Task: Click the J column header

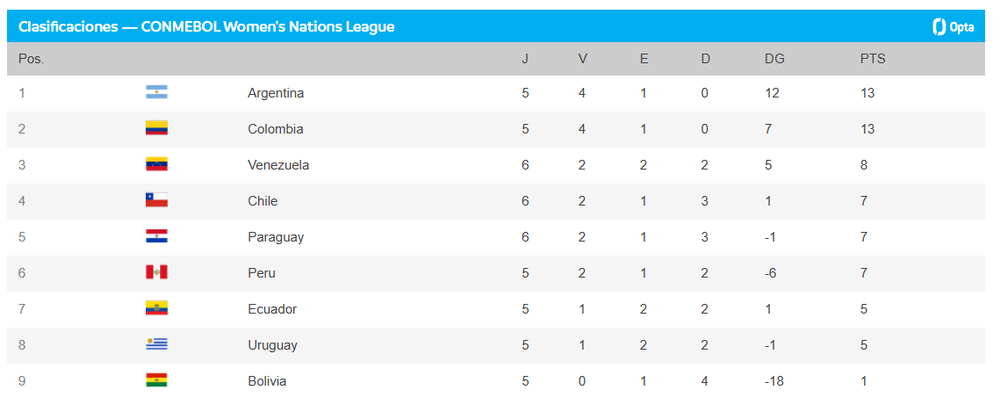Action: point(525,59)
